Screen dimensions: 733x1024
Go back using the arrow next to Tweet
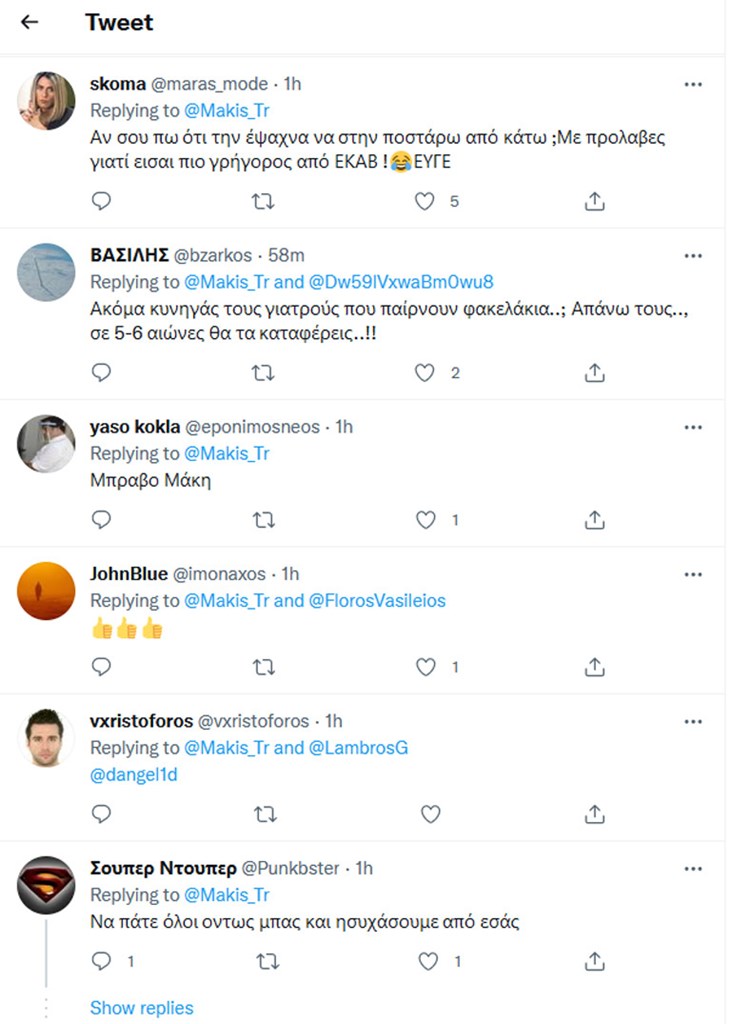coord(30,22)
